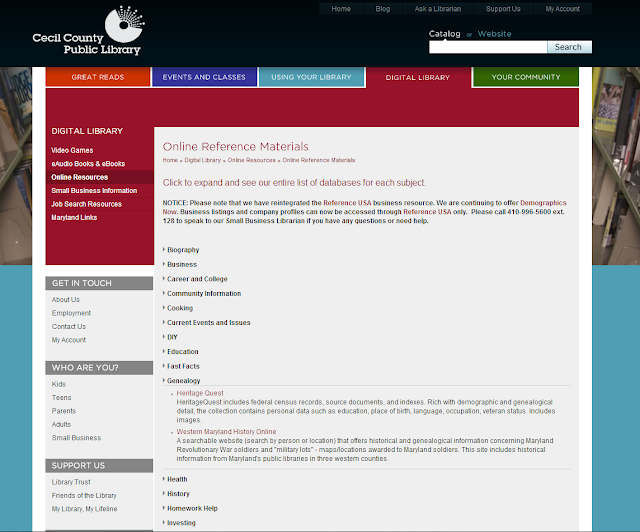The image size is (640, 532).
Task: Click the Search button
Action: [x=569, y=47]
